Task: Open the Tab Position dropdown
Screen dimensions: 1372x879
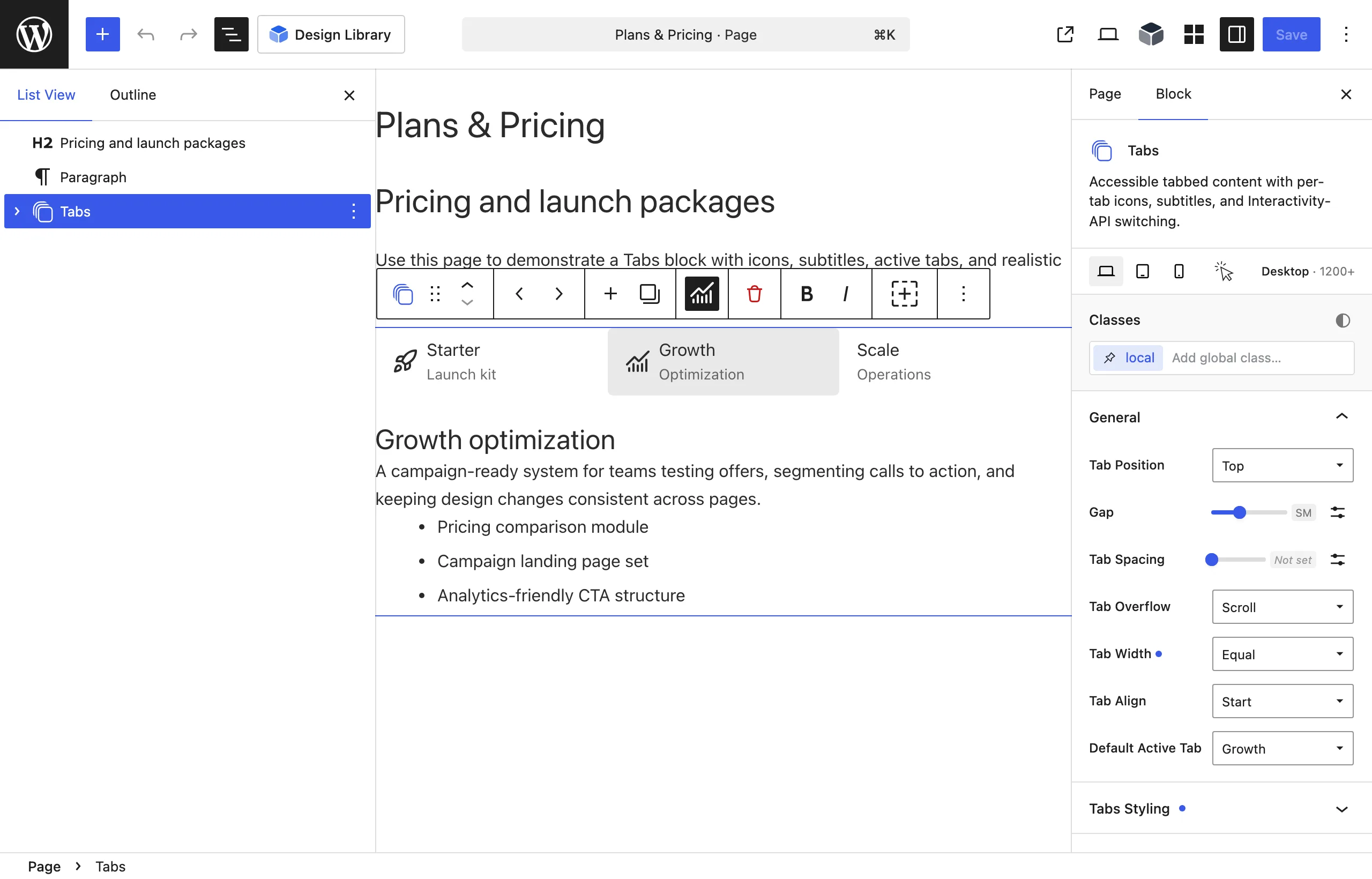Action: click(x=1282, y=465)
